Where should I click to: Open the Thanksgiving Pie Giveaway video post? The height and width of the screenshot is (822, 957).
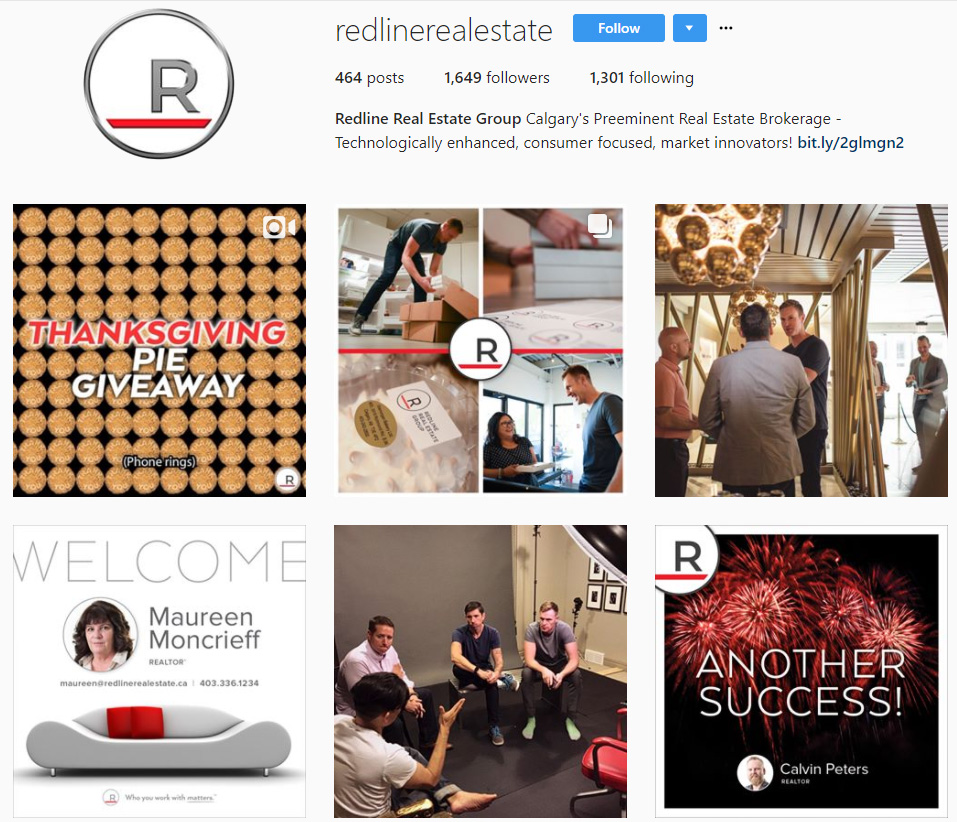click(x=159, y=350)
